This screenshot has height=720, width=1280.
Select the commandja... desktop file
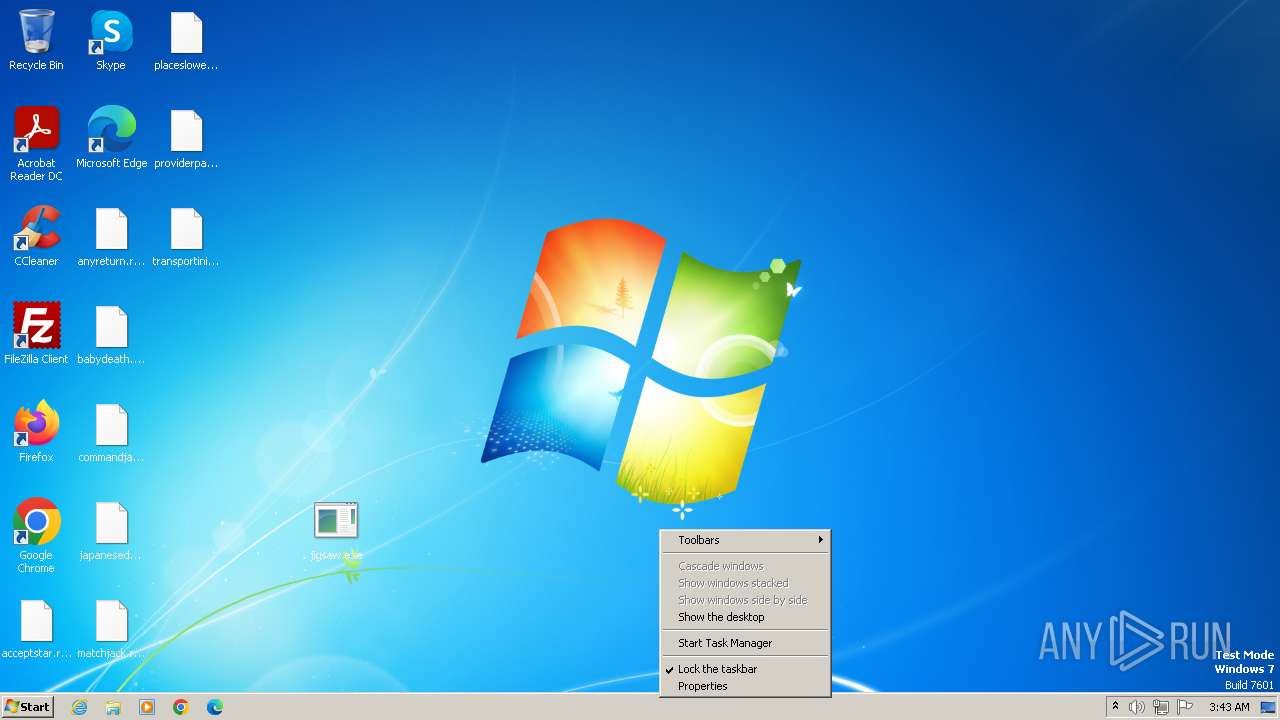[111, 432]
